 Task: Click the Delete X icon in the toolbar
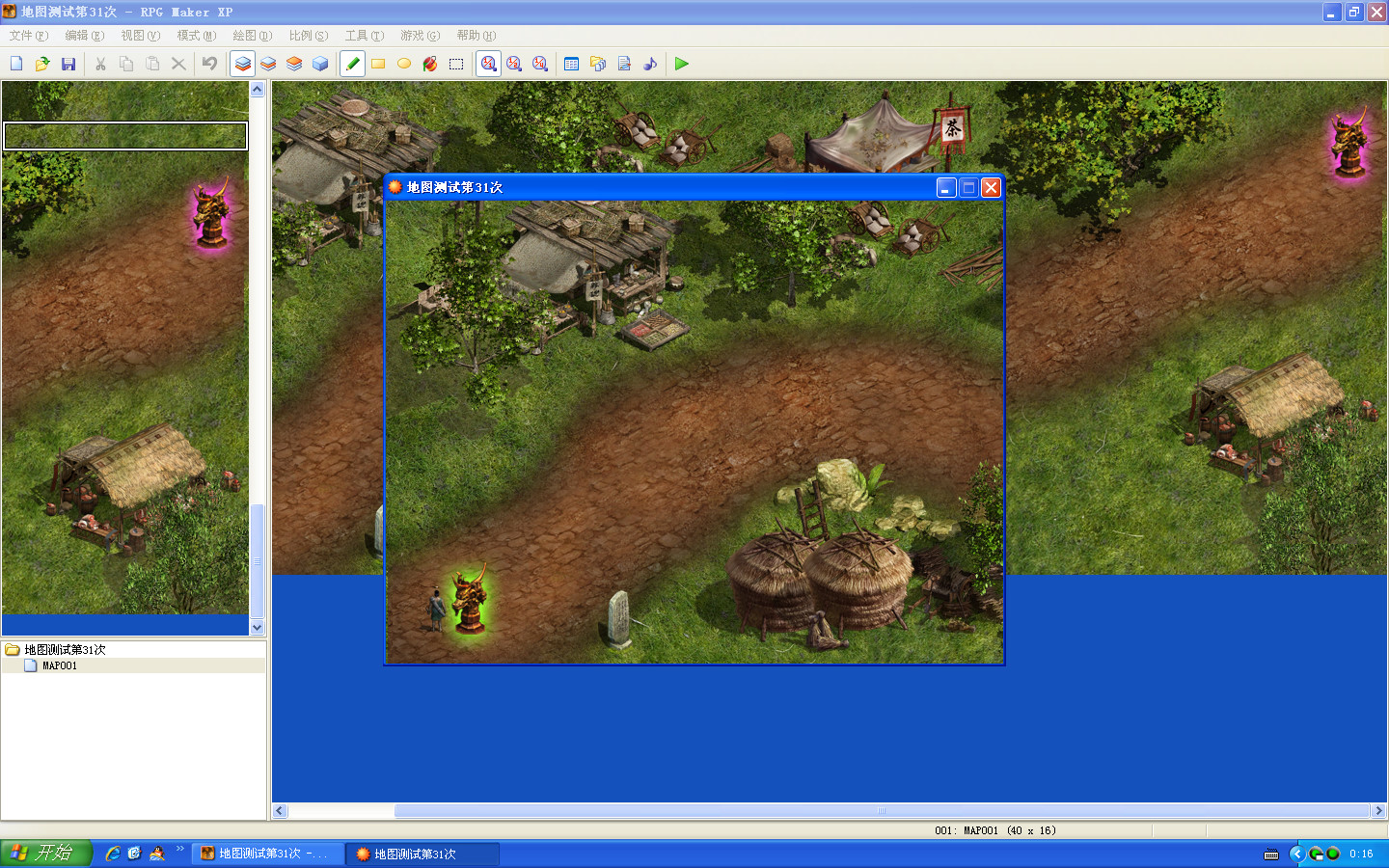(x=178, y=64)
